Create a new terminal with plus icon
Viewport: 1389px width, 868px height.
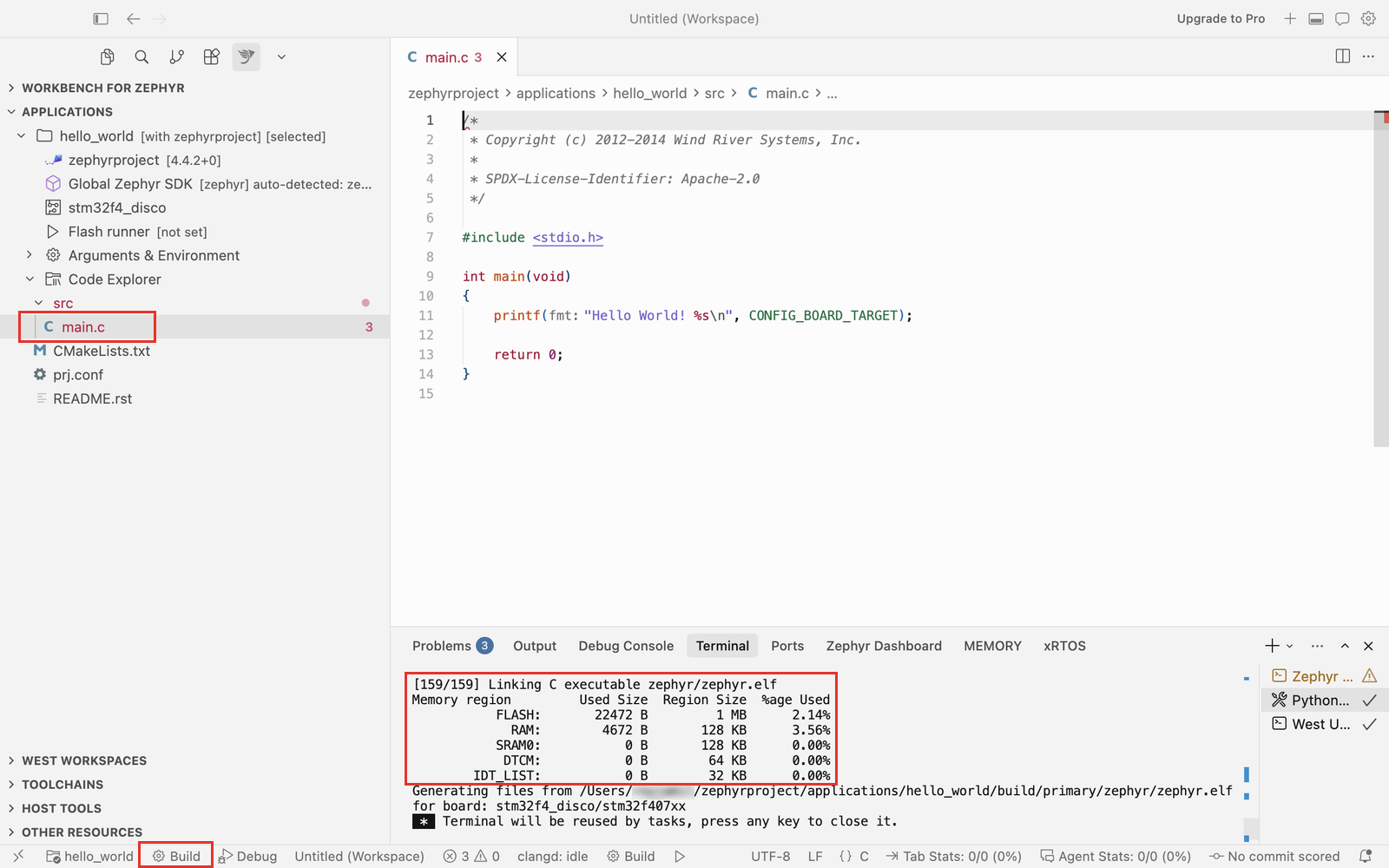point(1272,646)
